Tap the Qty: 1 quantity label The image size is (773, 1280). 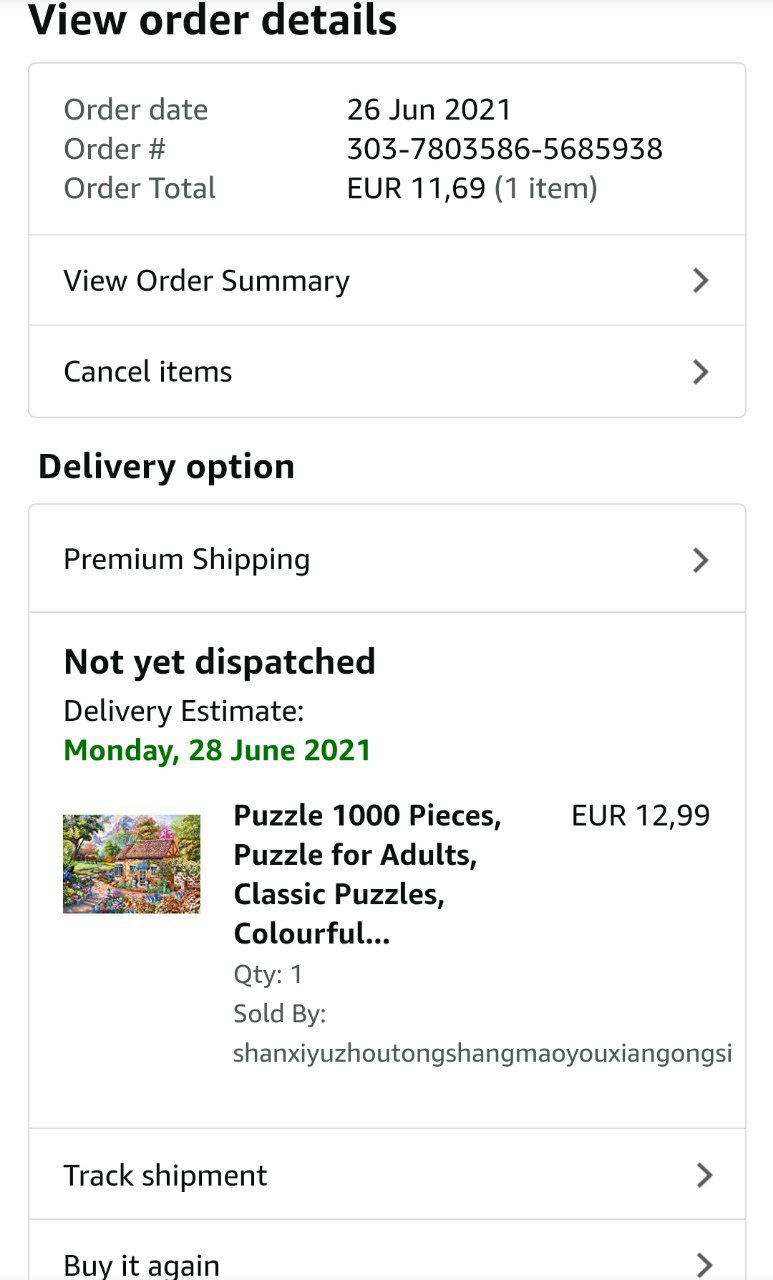[x=268, y=974]
